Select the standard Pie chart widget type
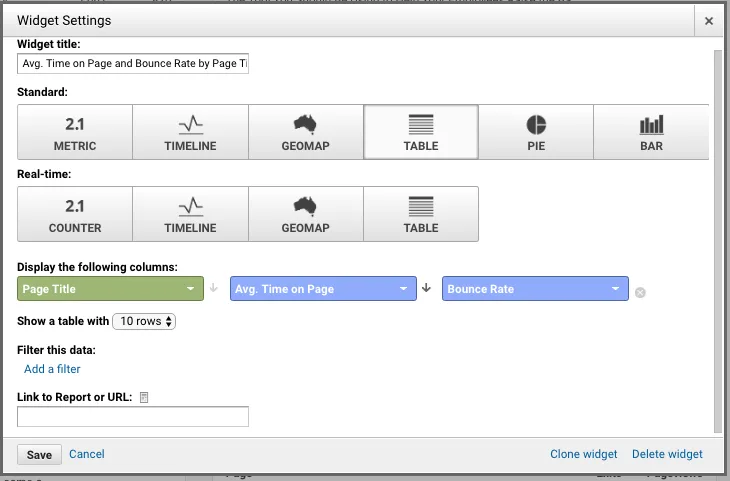The width and height of the screenshot is (730, 481). point(536,132)
